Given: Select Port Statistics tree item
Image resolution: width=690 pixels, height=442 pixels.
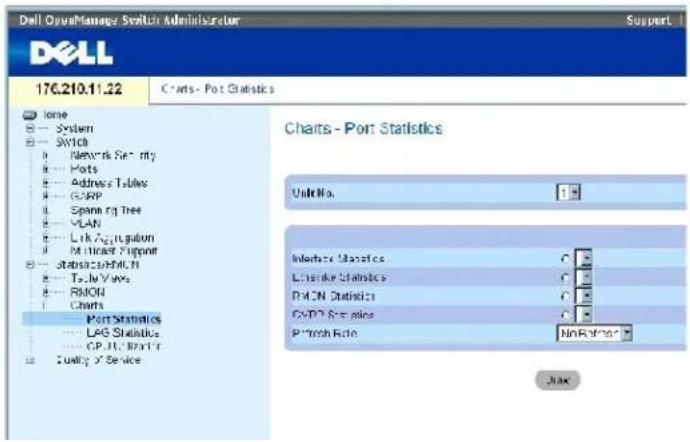Looking at the screenshot, I should point(124,319).
